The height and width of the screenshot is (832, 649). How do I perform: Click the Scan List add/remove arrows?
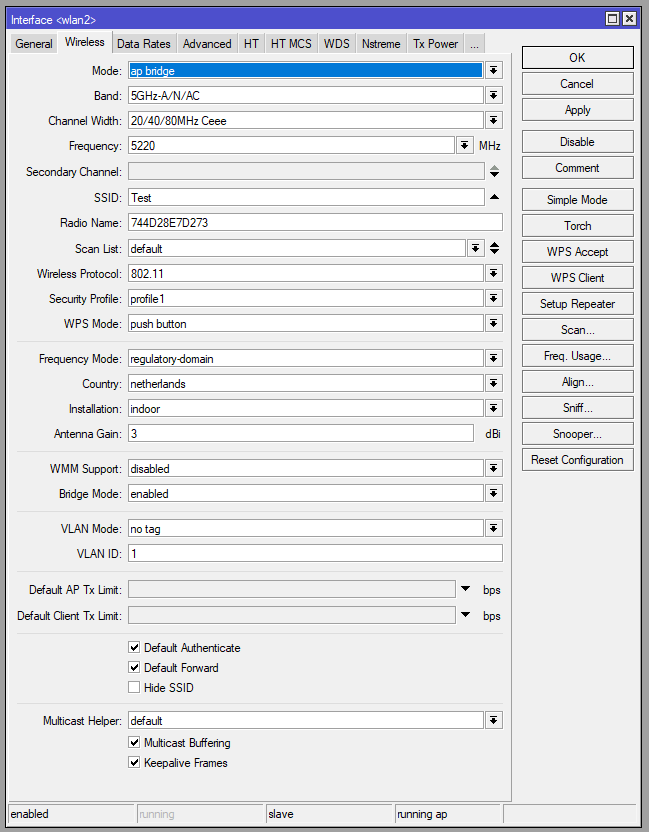(494, 248)
